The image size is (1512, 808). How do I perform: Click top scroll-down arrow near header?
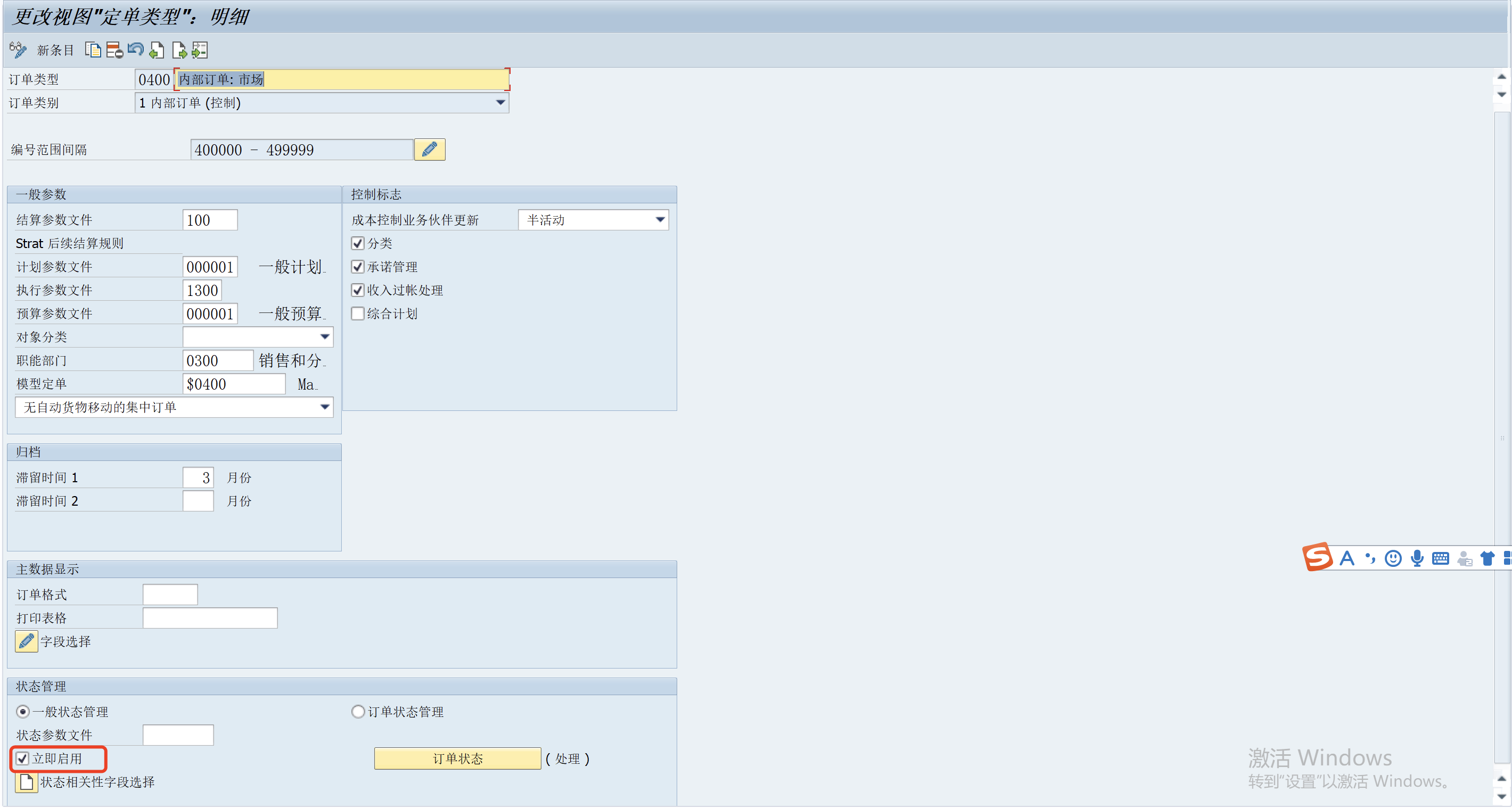(x=1501, y=94)
